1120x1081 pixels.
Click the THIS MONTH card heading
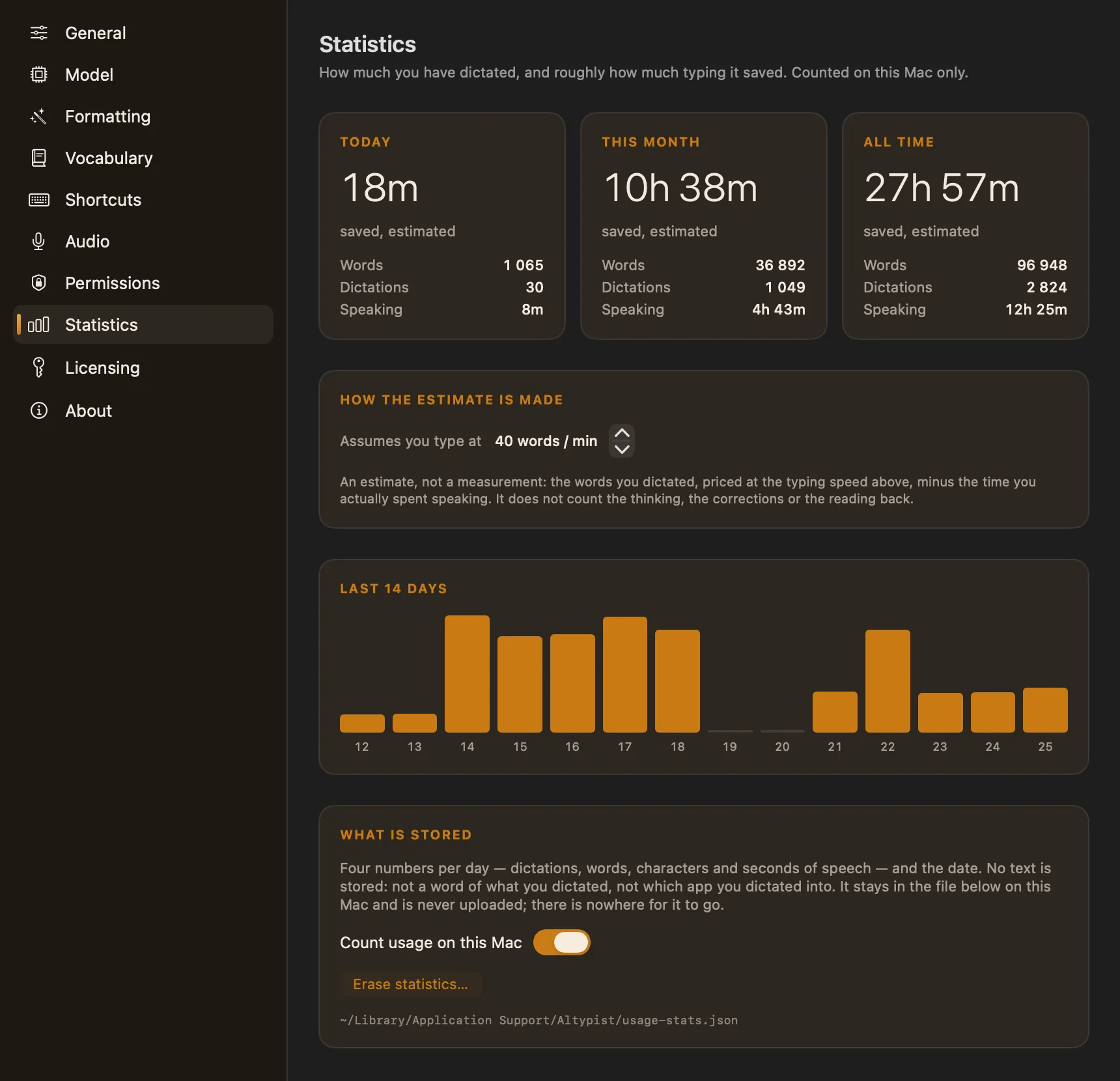651,142
